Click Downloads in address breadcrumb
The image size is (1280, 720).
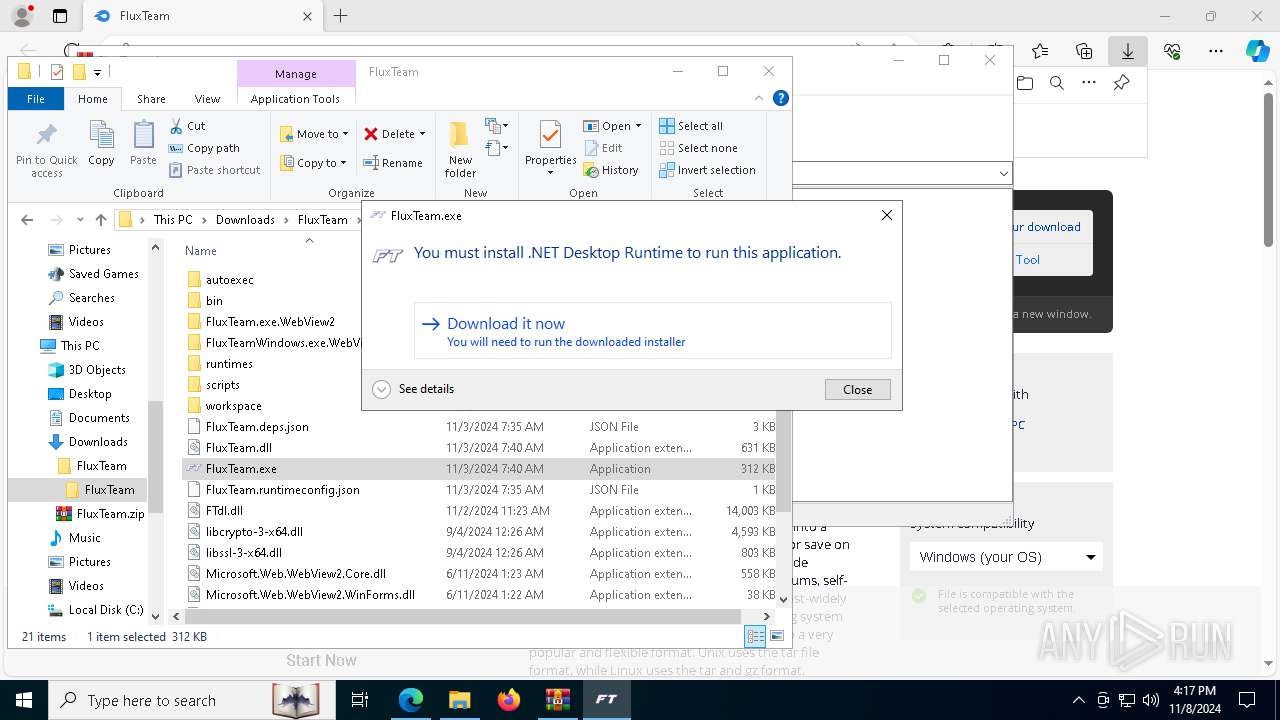pyautogui.click(x=245, y=220)
